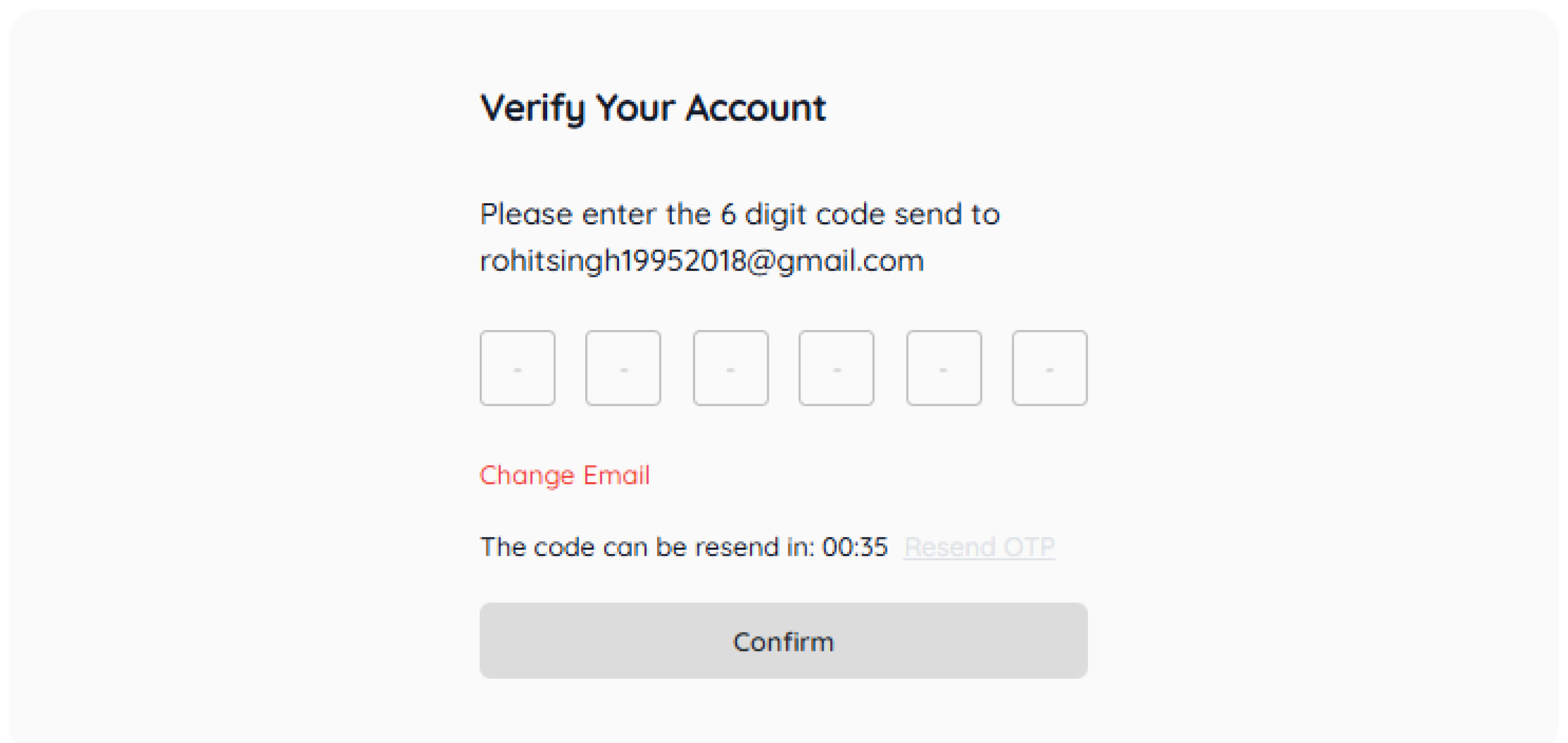Click the first OTP digit box

(x=517, y=368)
